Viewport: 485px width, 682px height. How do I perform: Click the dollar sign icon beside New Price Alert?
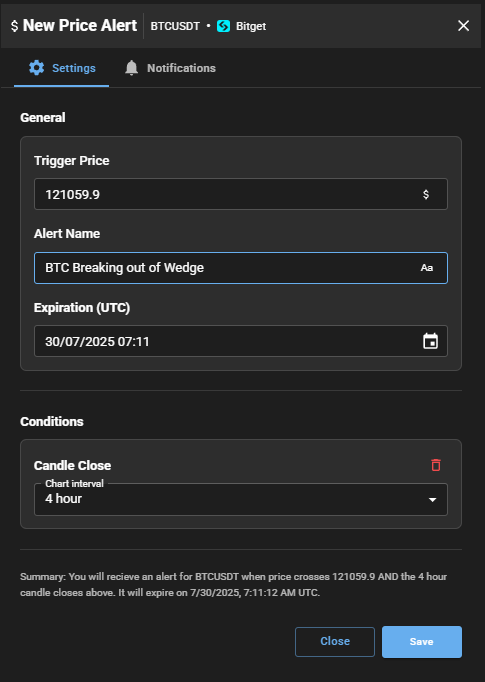pos(14,26)
